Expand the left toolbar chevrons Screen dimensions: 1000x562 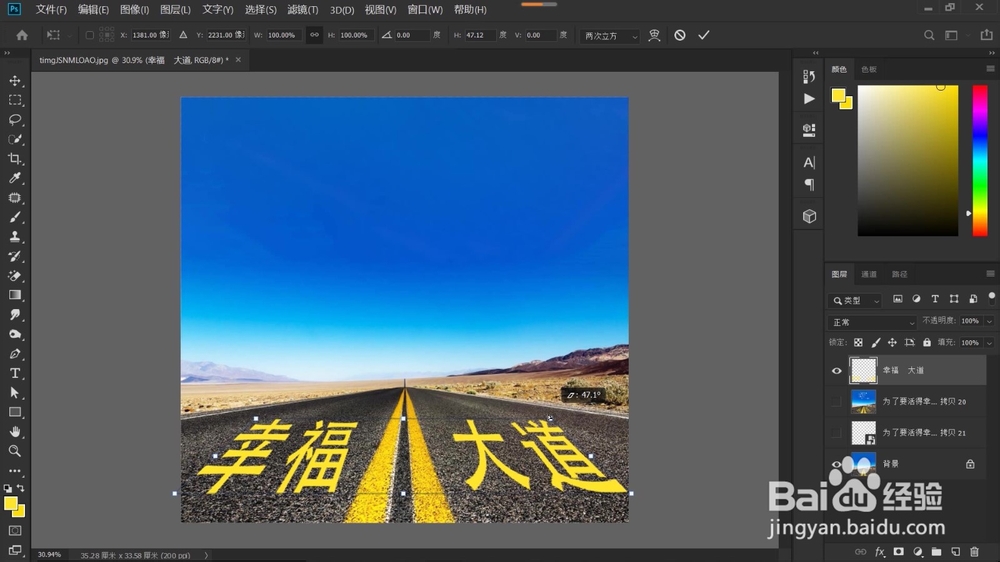point(8,54)
